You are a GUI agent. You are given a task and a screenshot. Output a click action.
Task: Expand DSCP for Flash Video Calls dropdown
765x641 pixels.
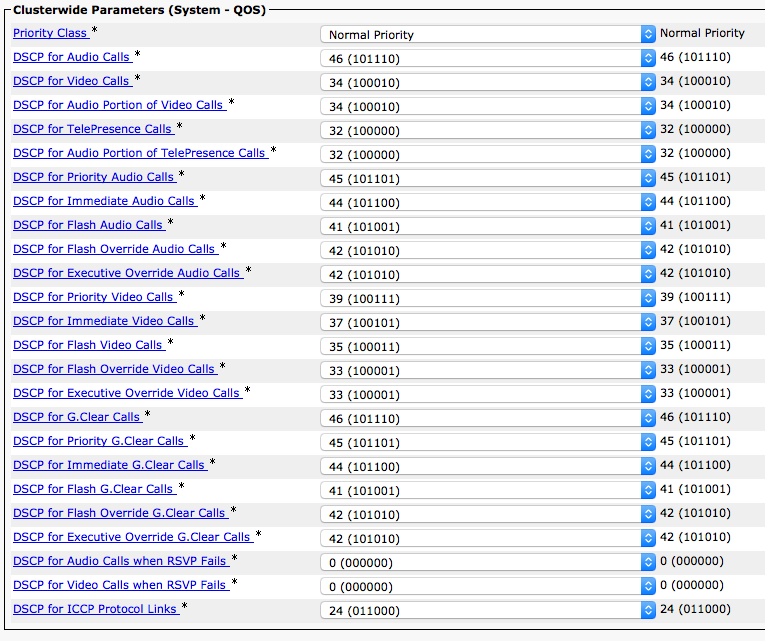click(488, 346)
